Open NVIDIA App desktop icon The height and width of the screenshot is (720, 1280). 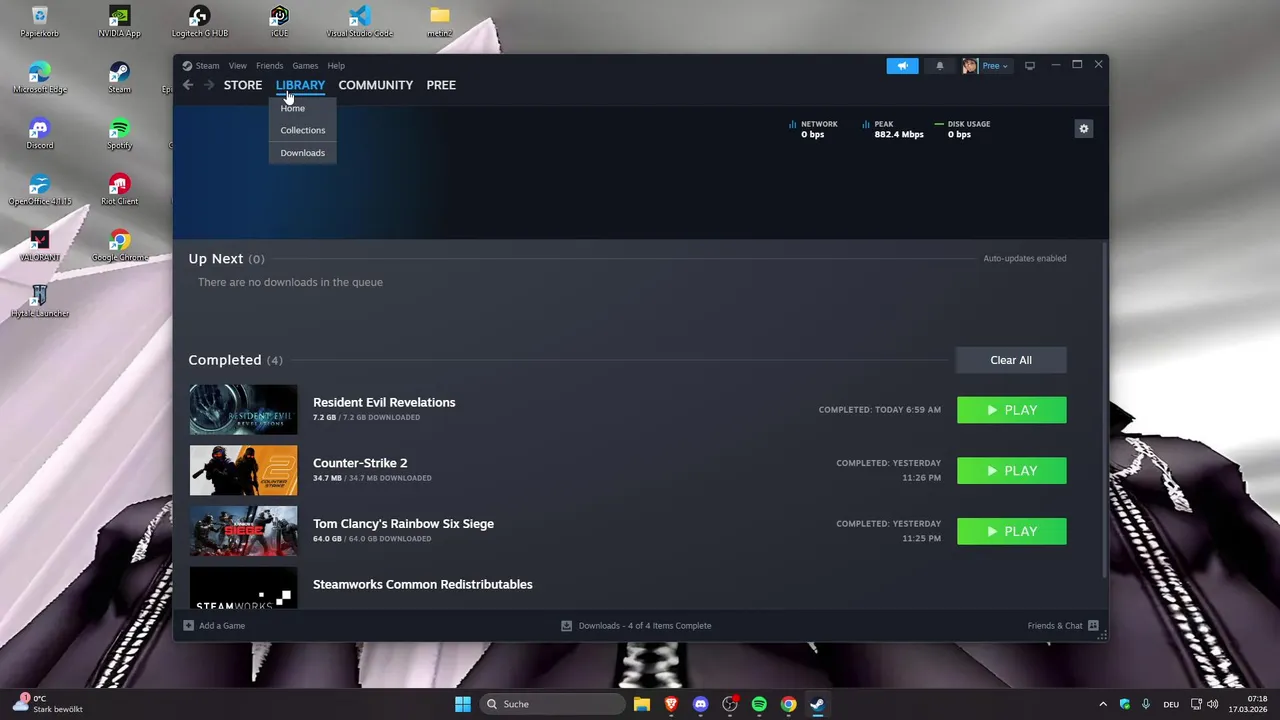pyautogui.click(x=119, y=22)
